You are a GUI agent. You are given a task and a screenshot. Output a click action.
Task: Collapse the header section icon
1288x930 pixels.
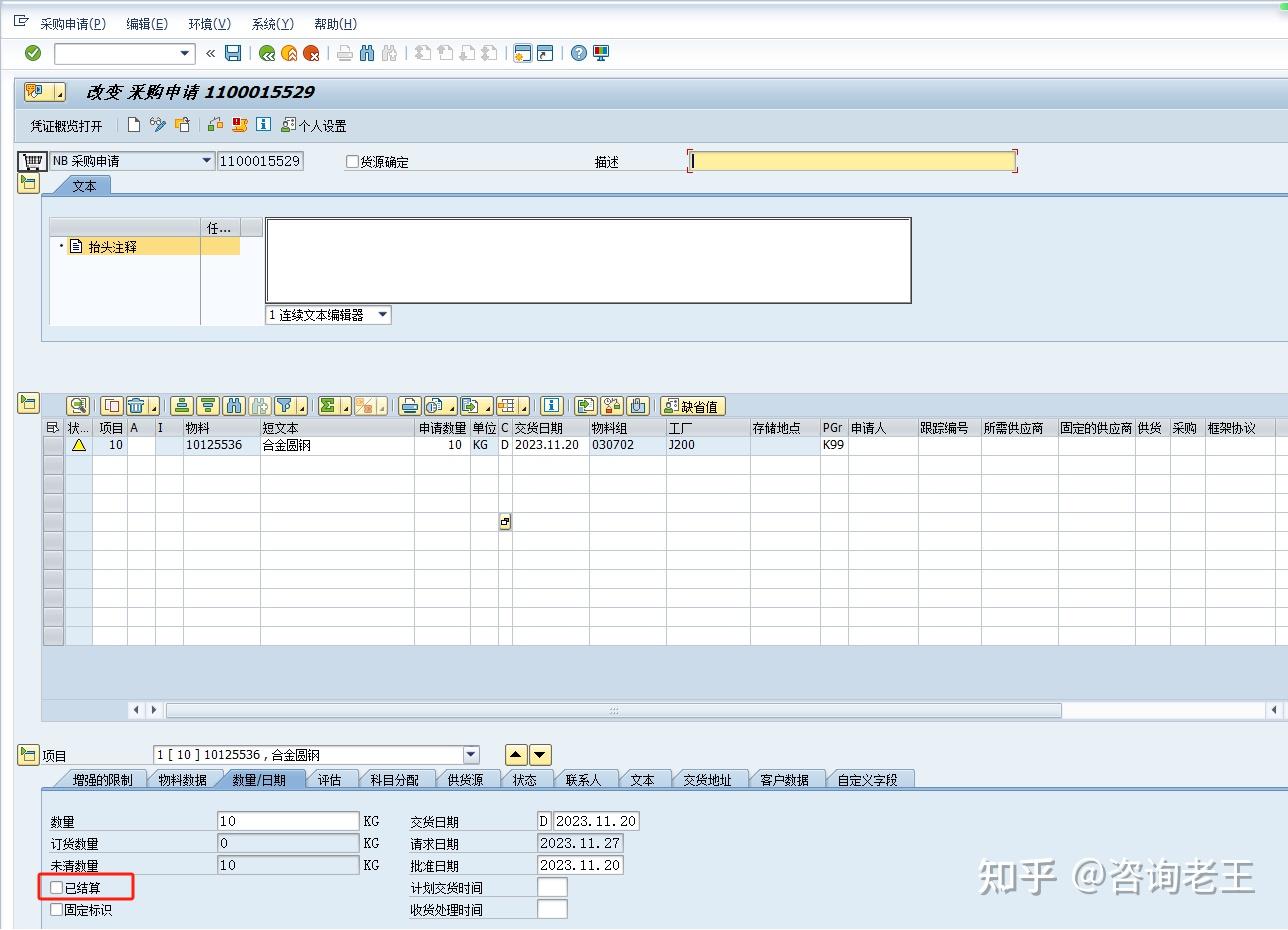pyautogui.click(x=28, y=183)
